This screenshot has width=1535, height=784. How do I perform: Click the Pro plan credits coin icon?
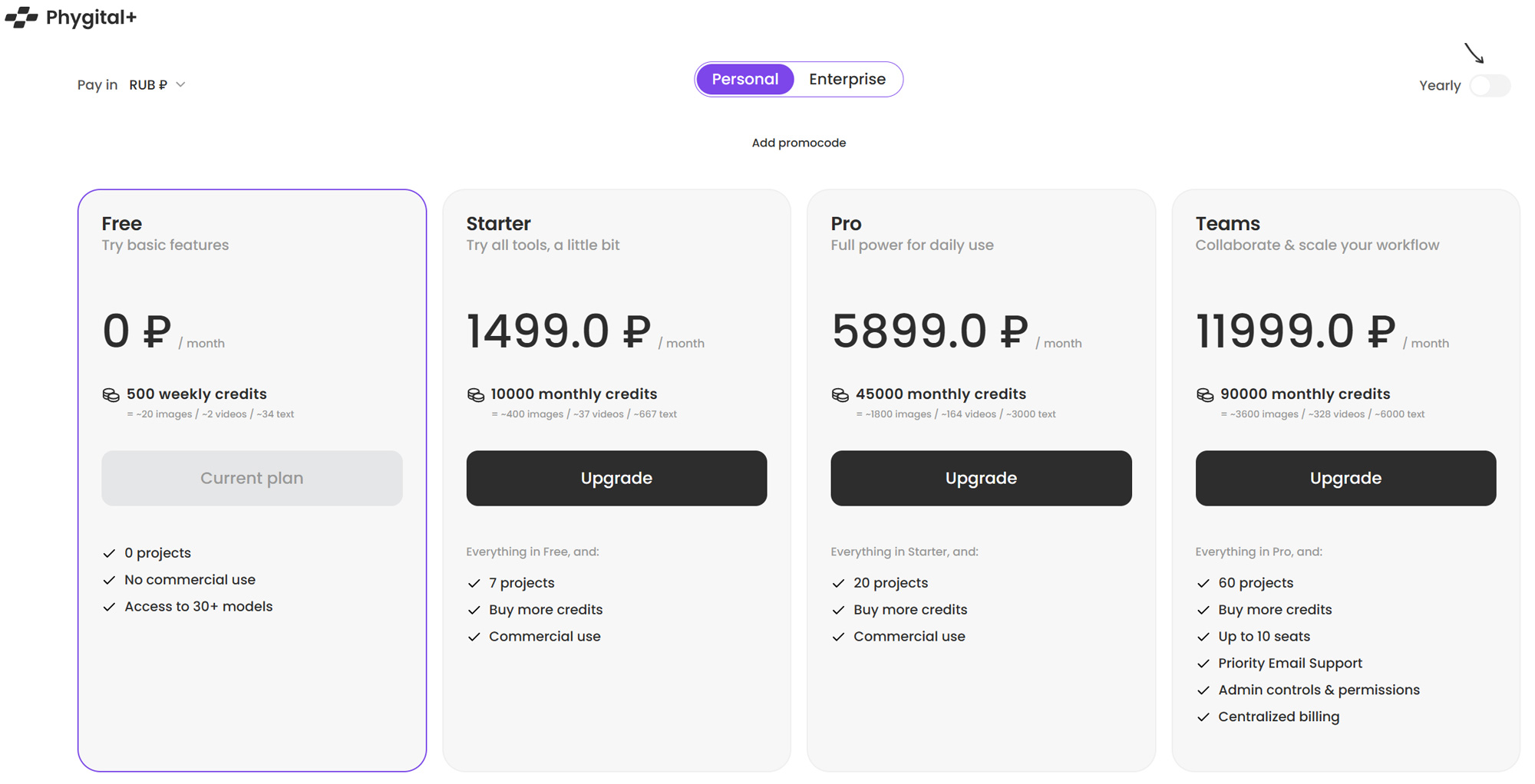pos(840,394)
